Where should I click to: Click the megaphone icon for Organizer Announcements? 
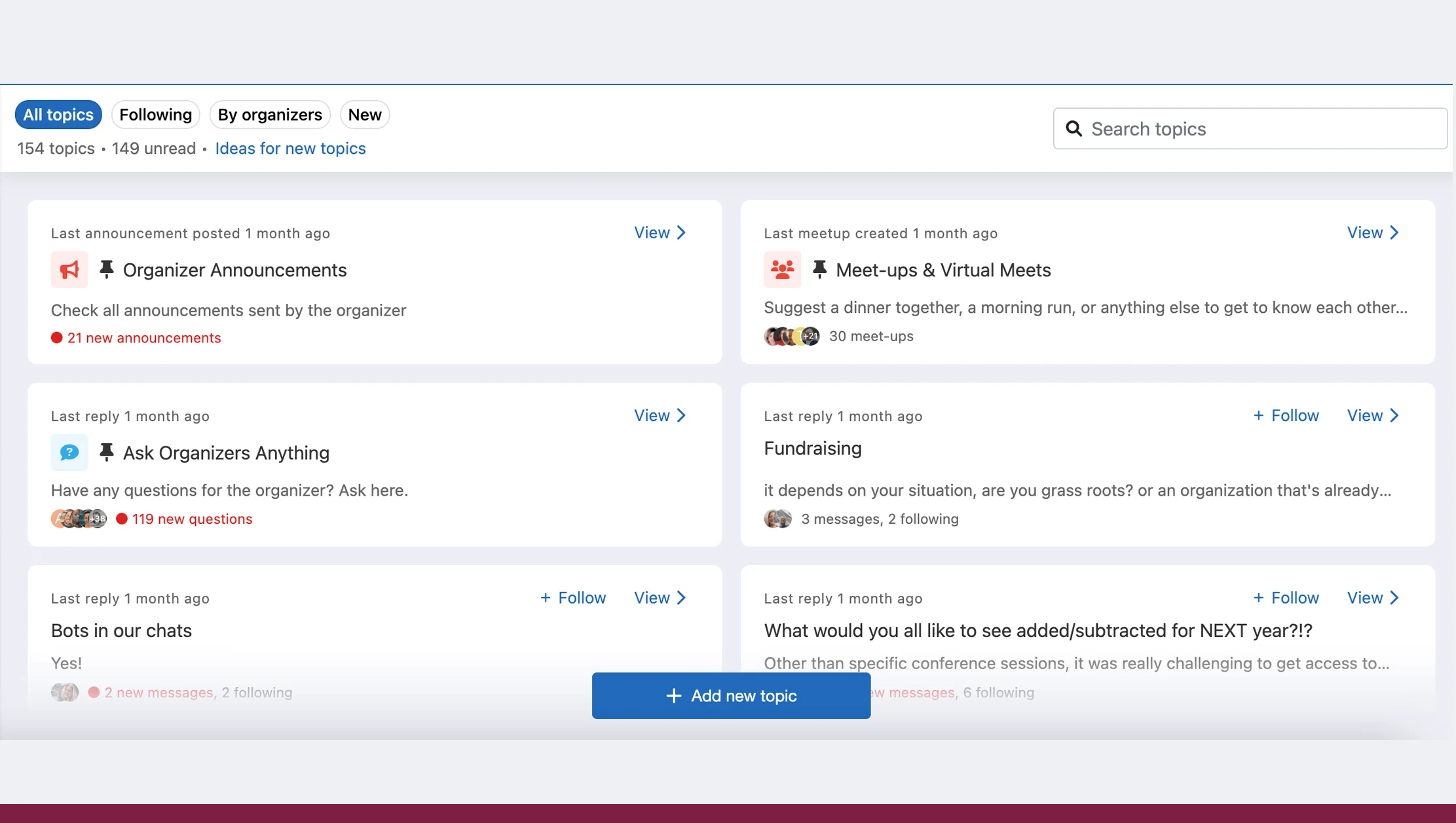[x=69, y=270]
